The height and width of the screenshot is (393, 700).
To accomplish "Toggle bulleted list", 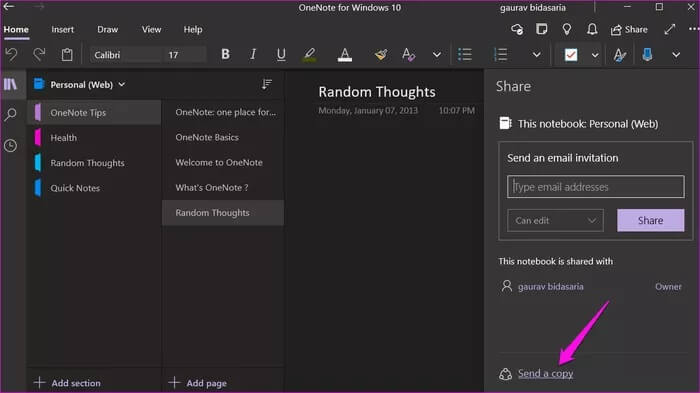I will click(x=465, y=54).
